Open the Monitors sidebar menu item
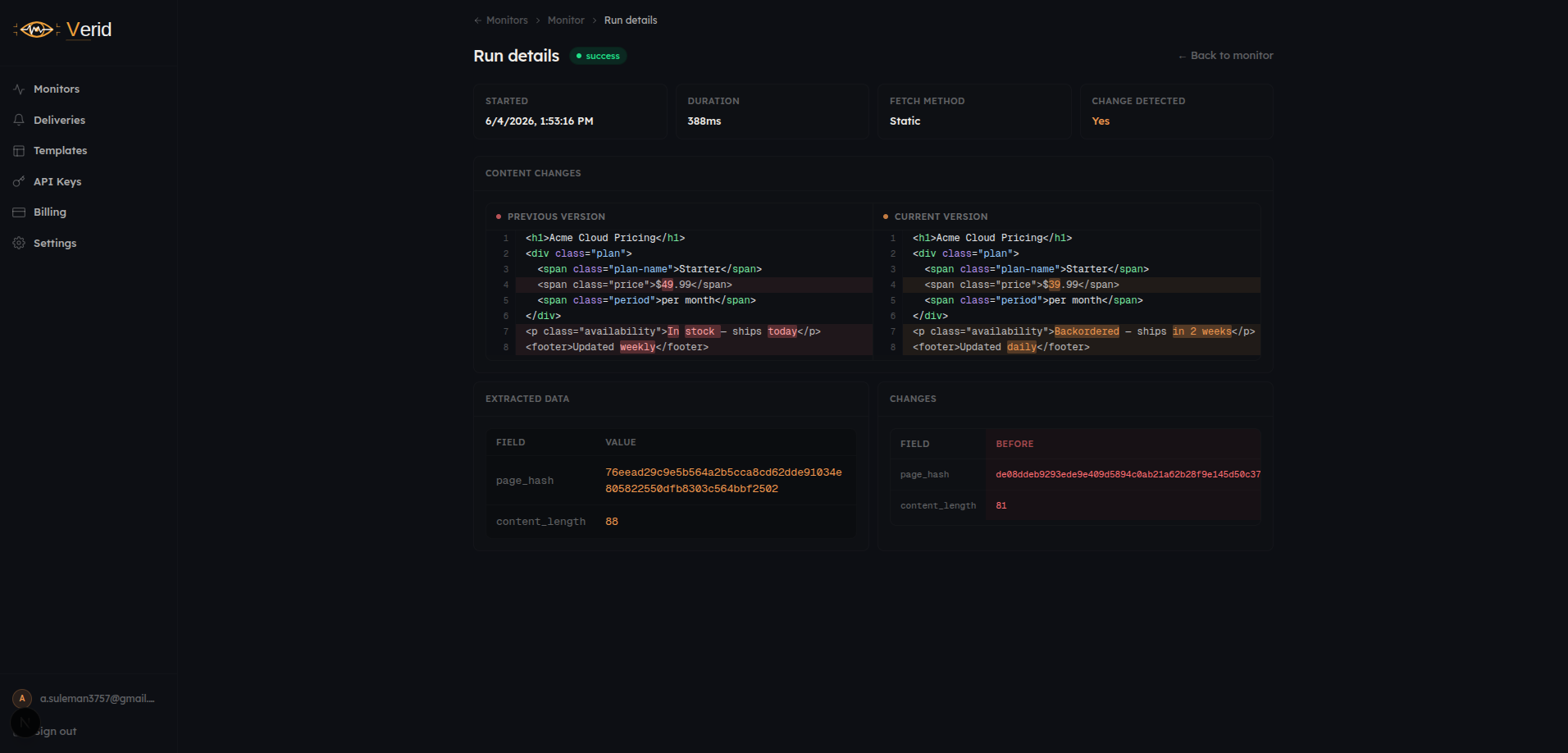 coord(89,89)
